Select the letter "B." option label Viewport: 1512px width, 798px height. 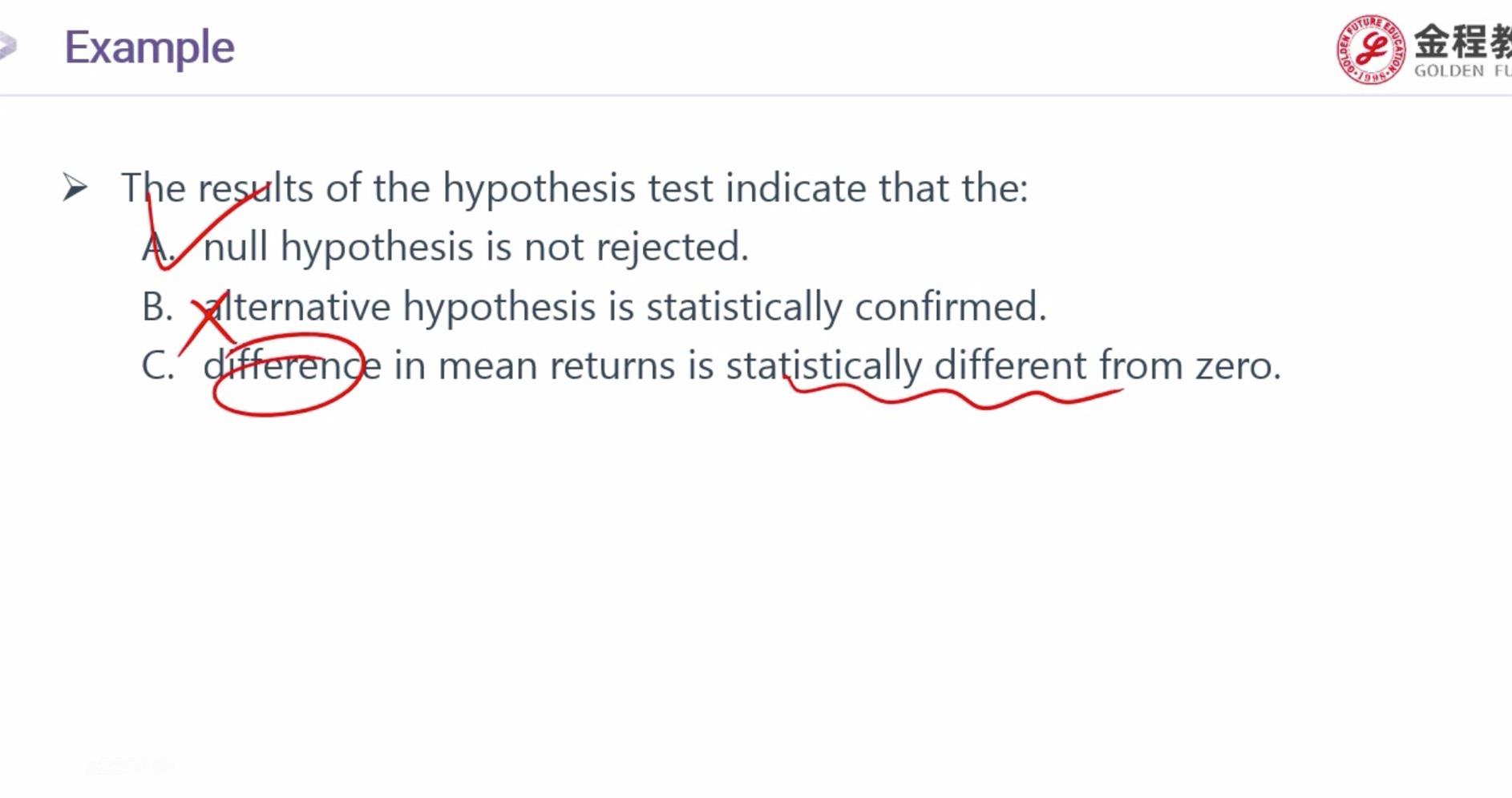tap(157, 307)
